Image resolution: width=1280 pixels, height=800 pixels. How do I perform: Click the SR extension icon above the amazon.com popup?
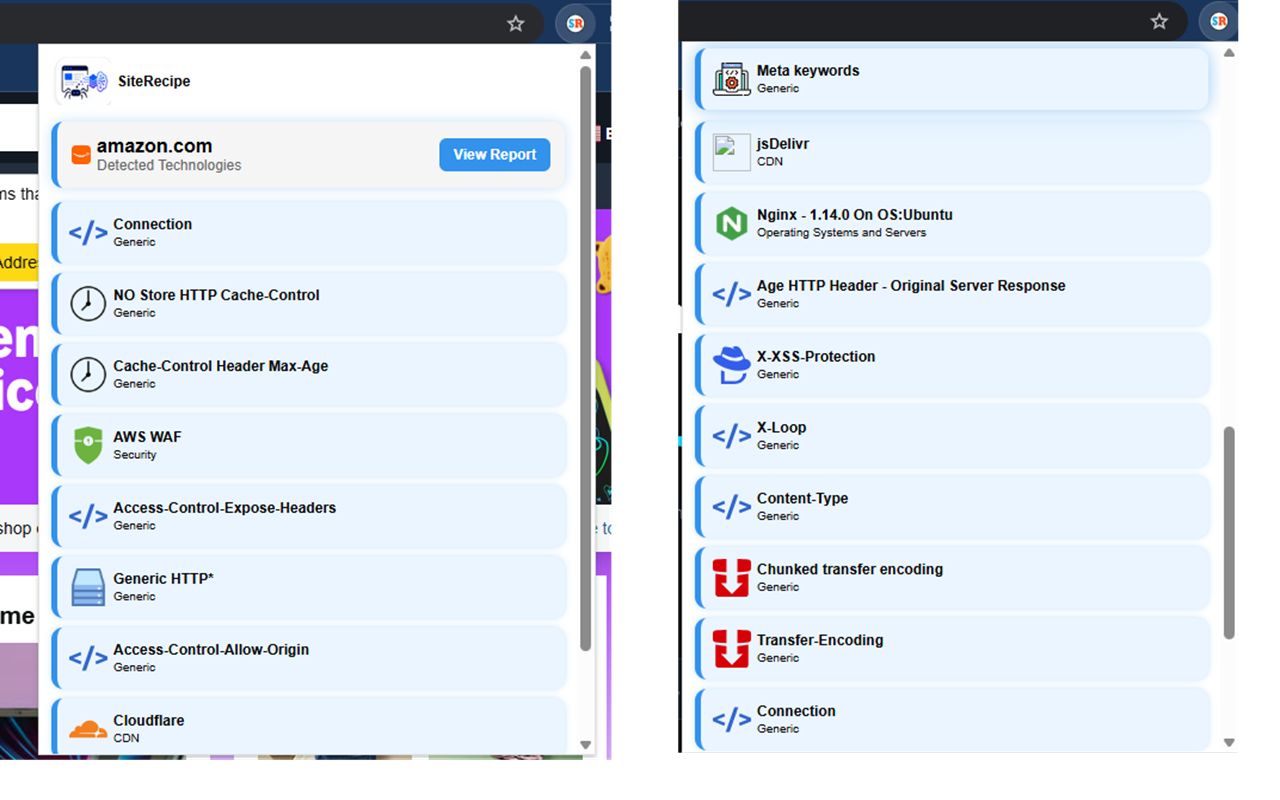coord(575,23)
